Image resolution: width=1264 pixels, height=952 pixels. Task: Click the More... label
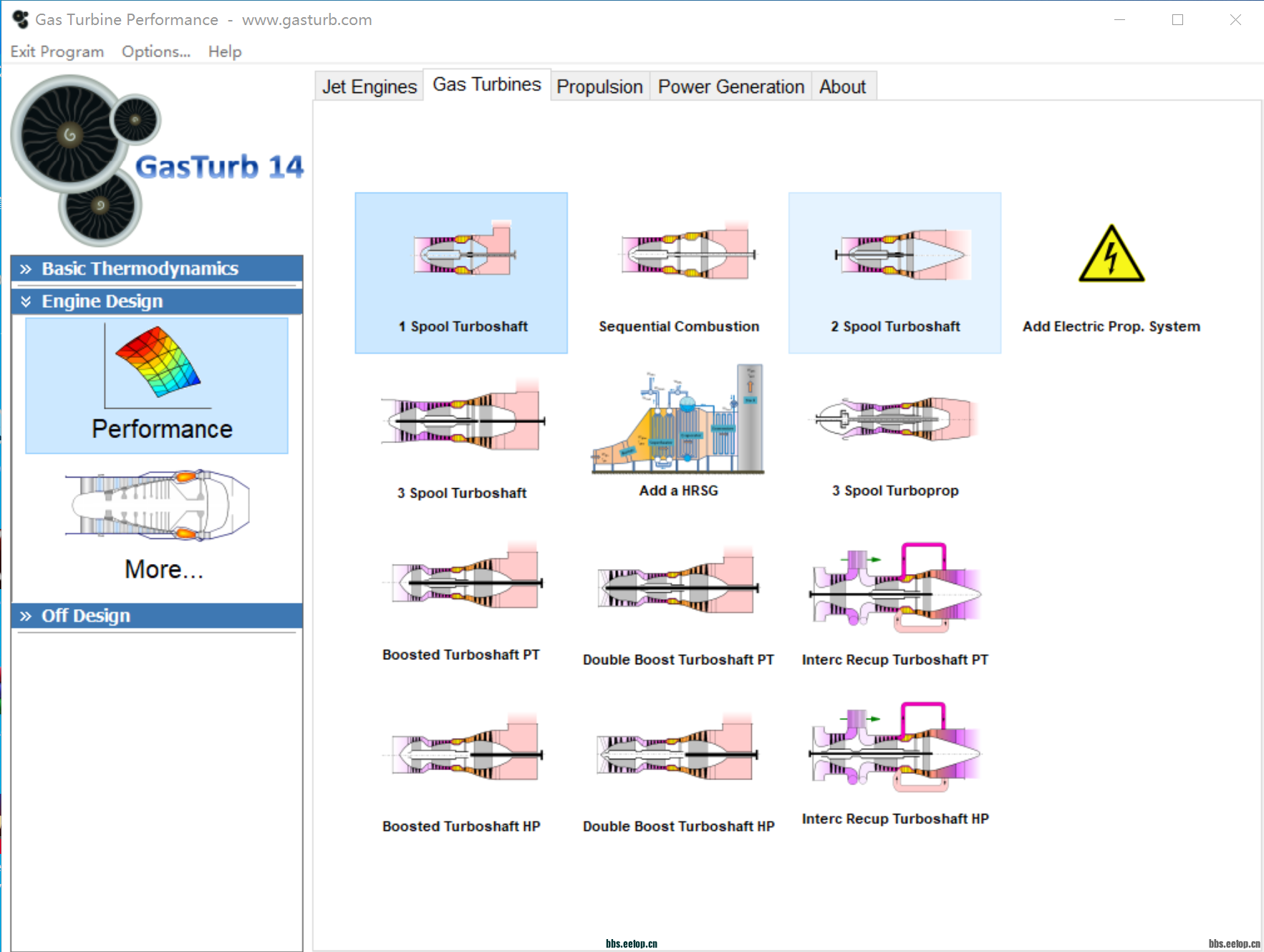[x=164, y=569]
